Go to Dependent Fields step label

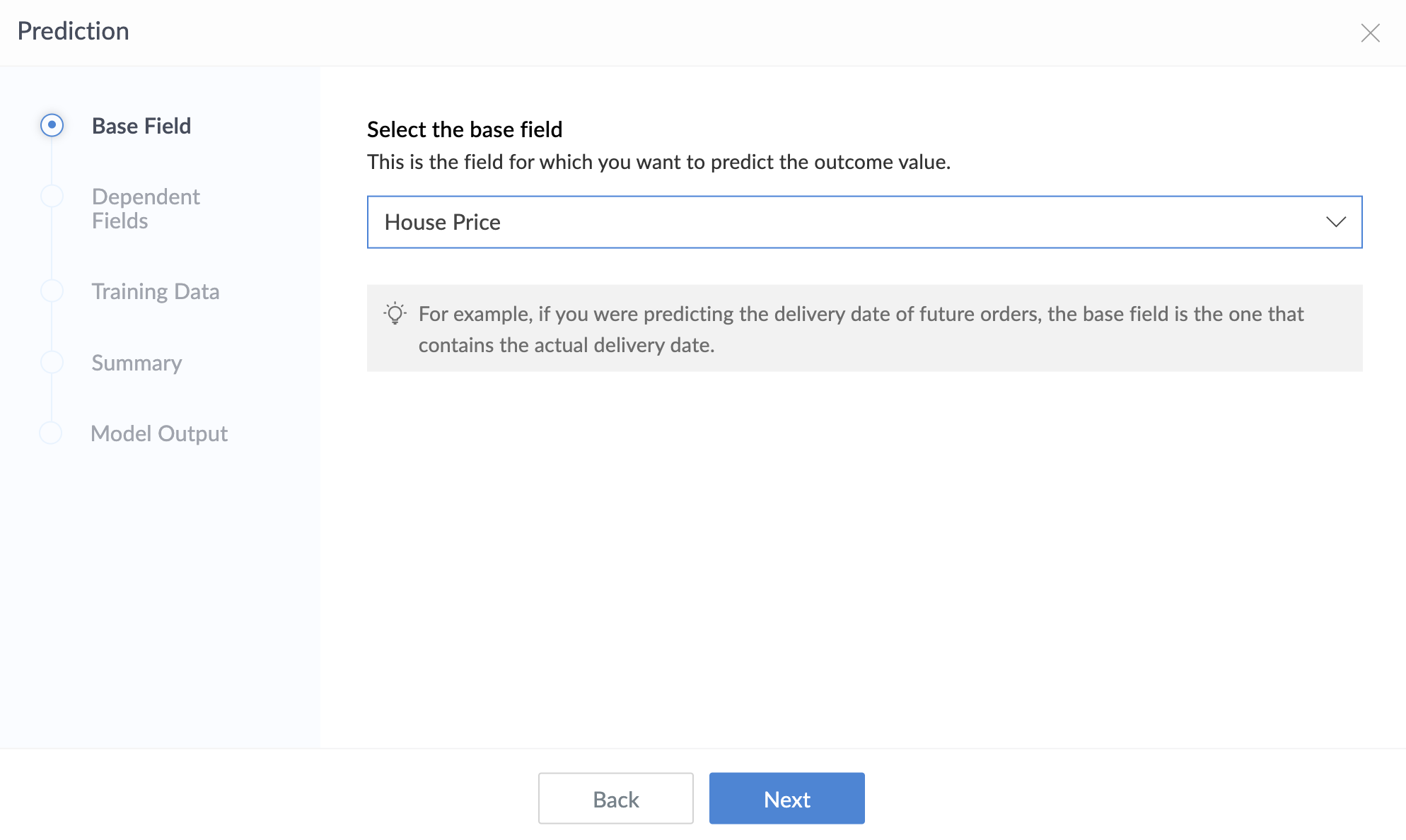tap(146, 209)
